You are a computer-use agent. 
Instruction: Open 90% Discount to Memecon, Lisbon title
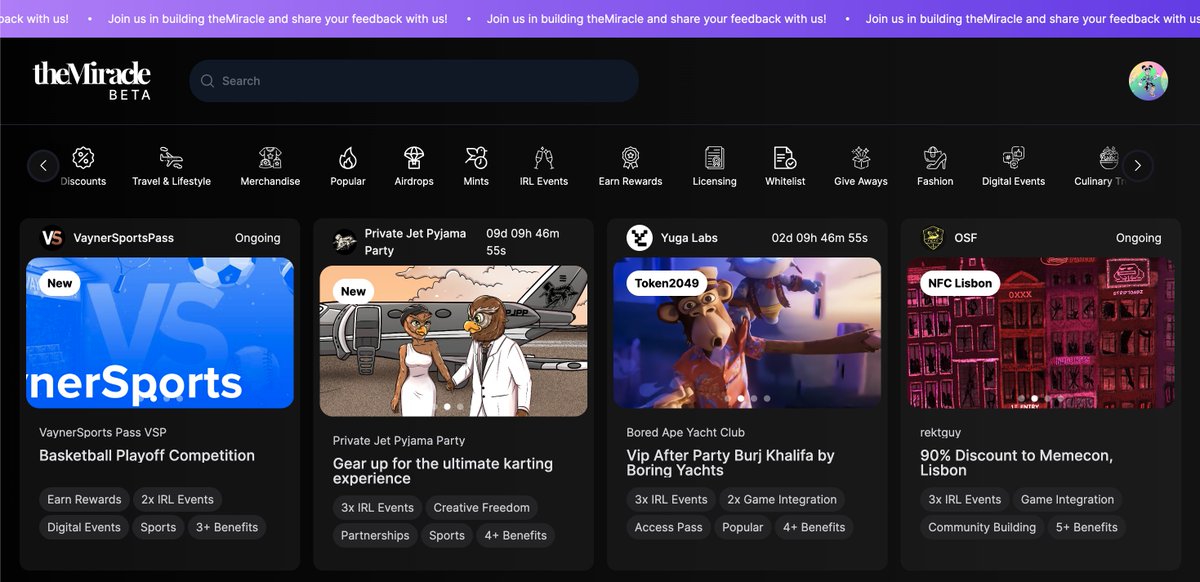pyautogui.click(x=1016, y=463)
